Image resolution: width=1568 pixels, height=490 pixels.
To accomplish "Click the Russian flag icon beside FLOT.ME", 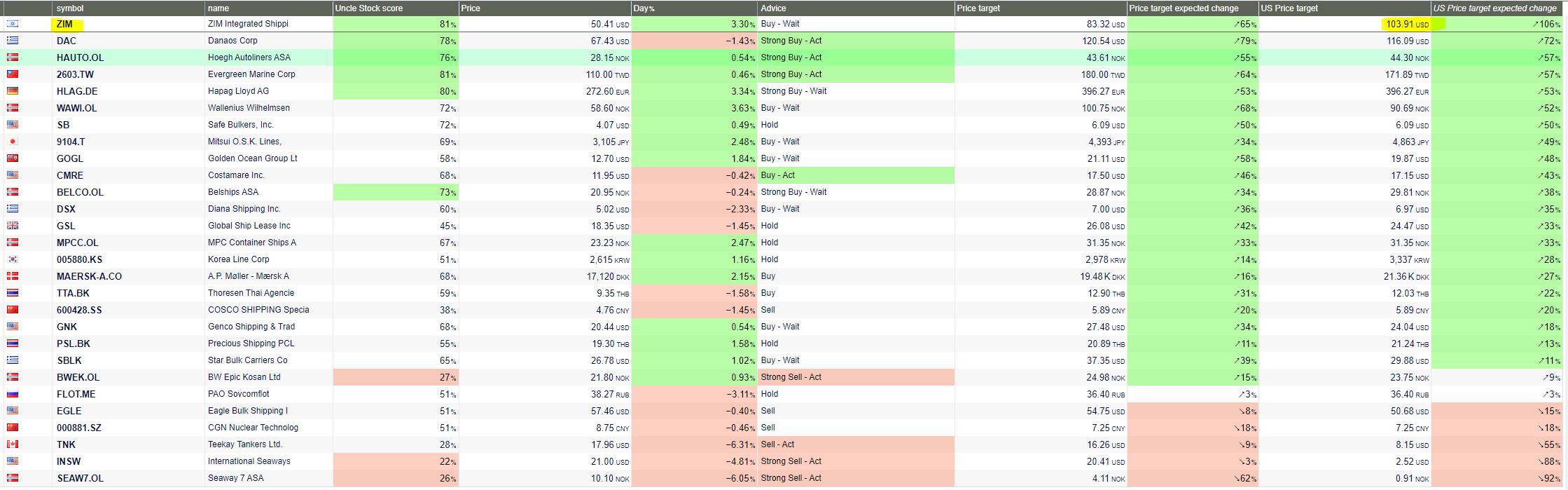I will (x=13, y=394).
